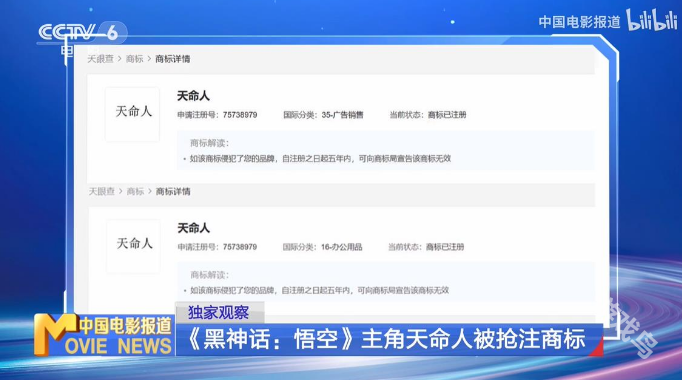Screen dimensions: 682x380
Task: Click the 独家观察 label
Action: [219, 313]
